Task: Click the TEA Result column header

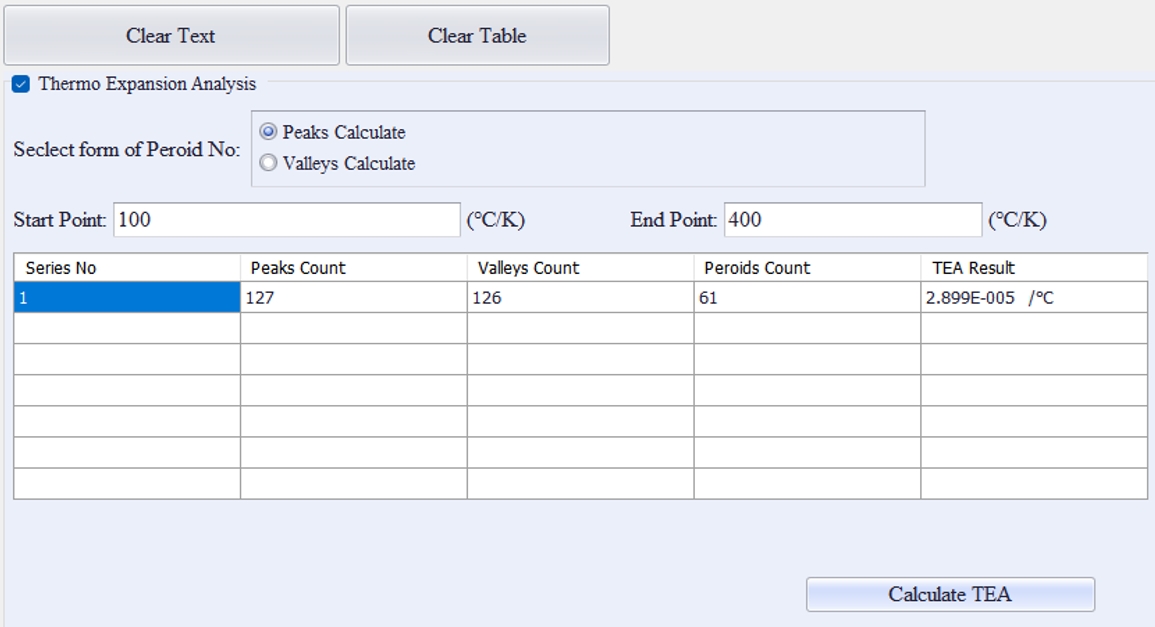Action: tap(1033, 268)
